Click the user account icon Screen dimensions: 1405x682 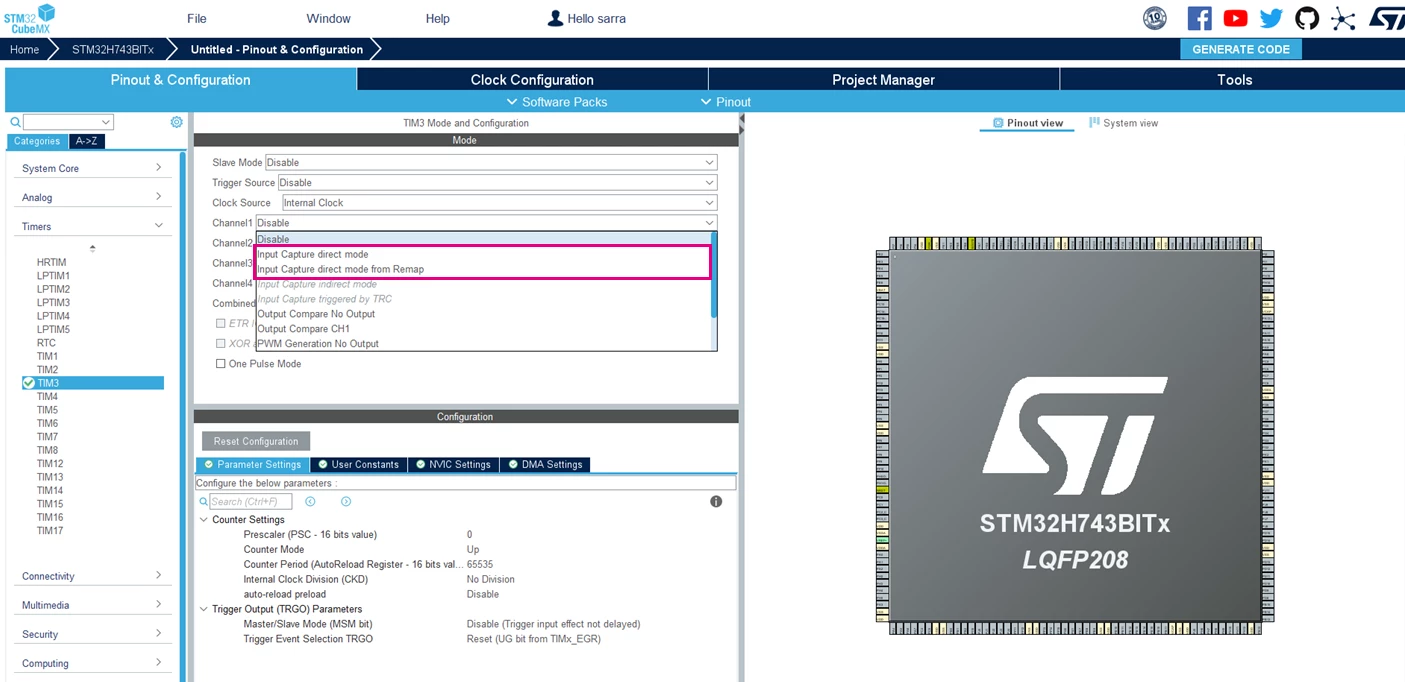[555, 18]
